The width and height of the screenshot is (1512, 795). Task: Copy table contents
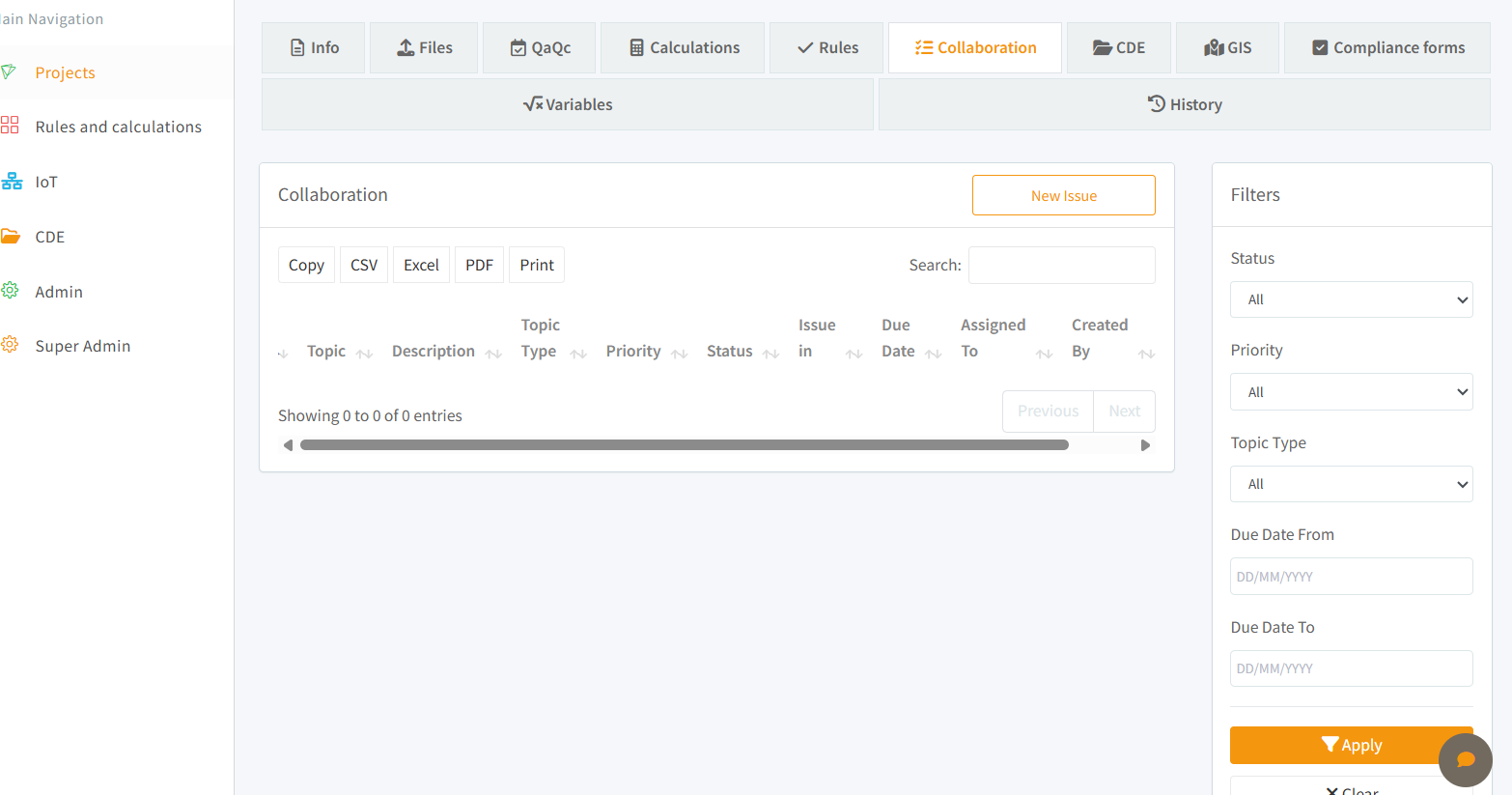[306, 265]
